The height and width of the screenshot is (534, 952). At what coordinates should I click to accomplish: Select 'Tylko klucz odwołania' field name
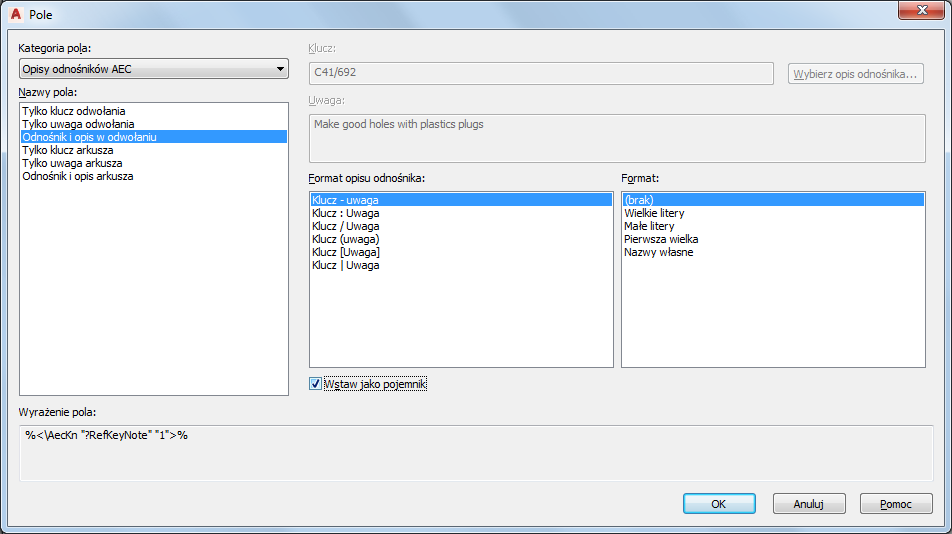pyautogui.click(x=154, y=111)
